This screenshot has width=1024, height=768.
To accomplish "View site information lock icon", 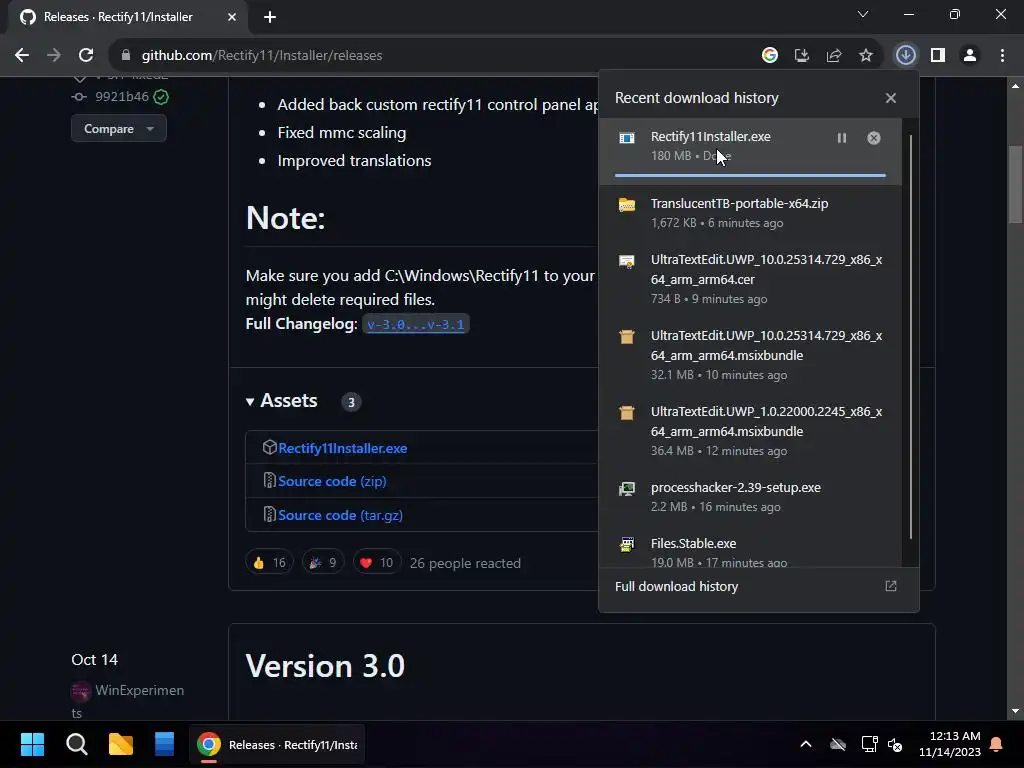I will pos(125,55).
